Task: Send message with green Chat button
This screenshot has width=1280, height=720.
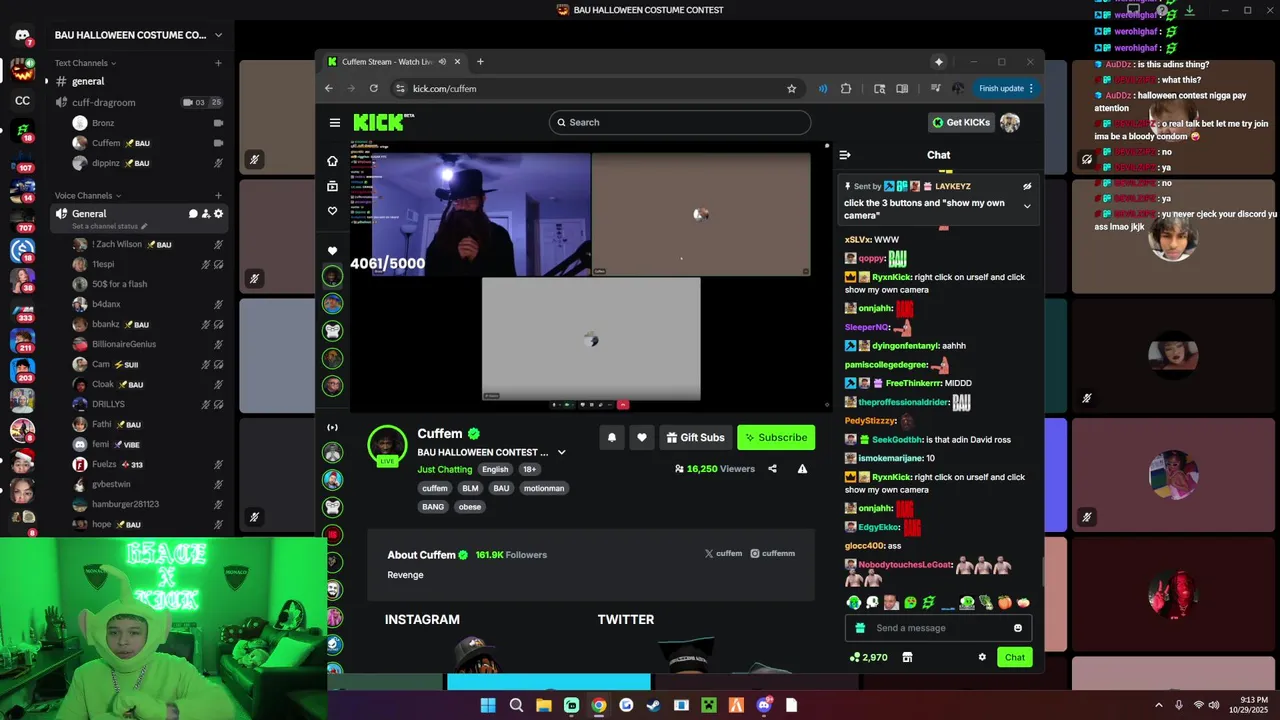Action: 1015,657
